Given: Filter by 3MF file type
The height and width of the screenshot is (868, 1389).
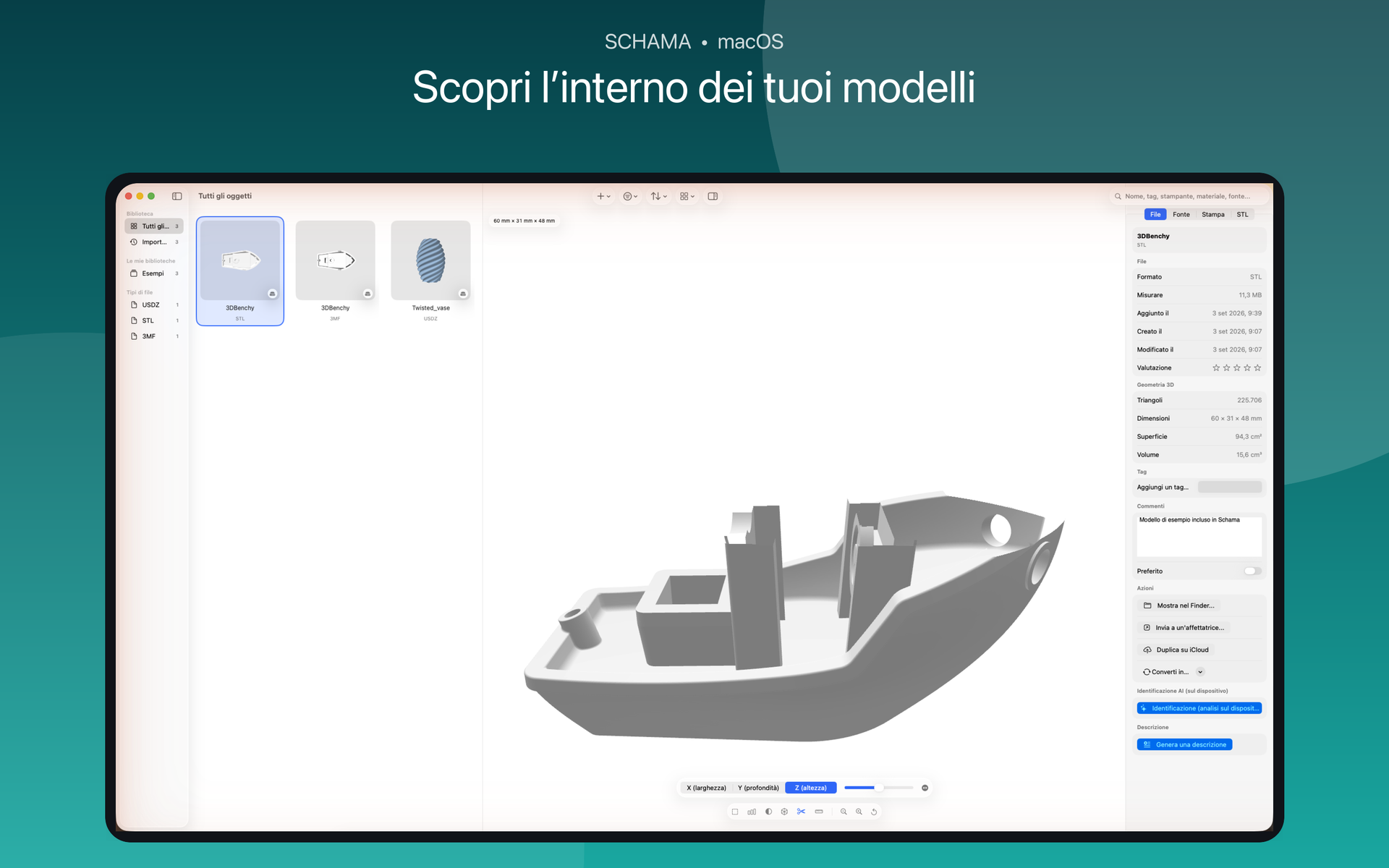Looking at the screenshot, I should [x=154, y=336].
